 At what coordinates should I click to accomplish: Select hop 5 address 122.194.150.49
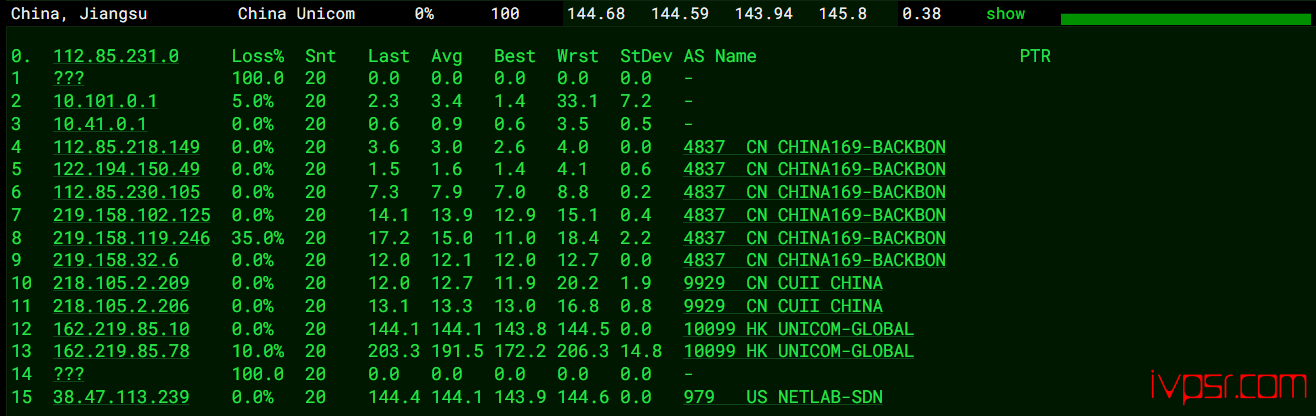point(127,170)
